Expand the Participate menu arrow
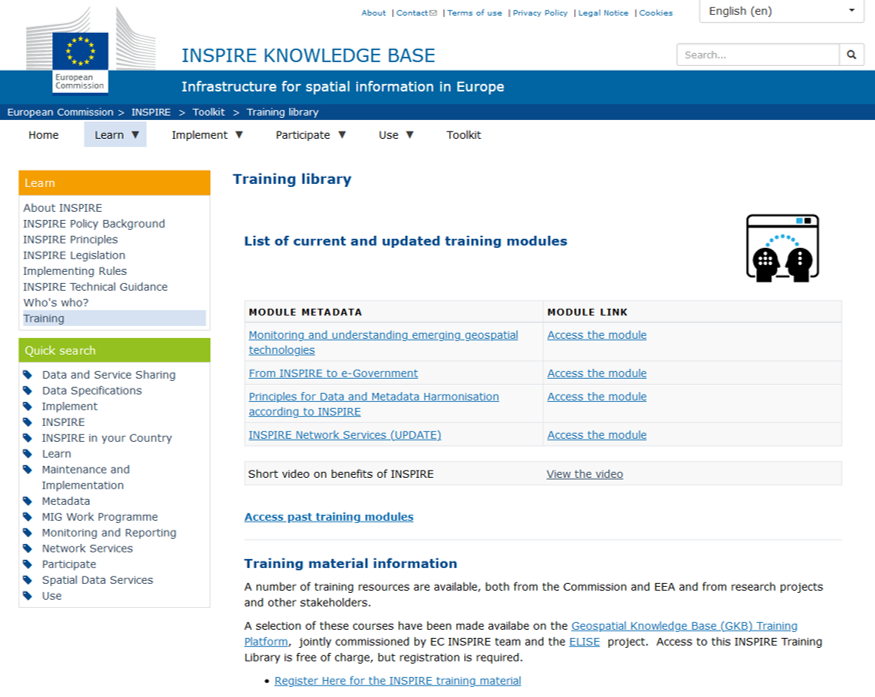875x697 pixels. [x=342, y=134]
